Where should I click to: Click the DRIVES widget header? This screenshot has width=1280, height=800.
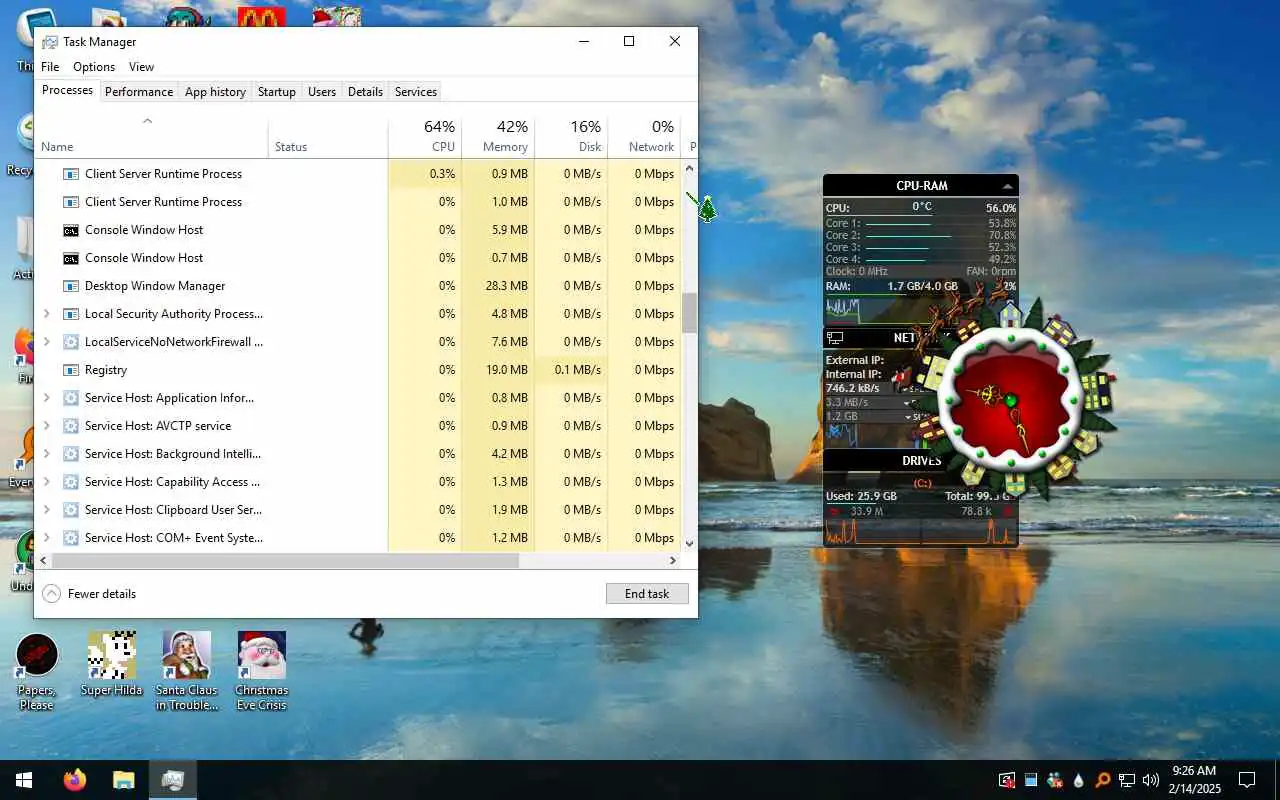click(x=920, y=461)
